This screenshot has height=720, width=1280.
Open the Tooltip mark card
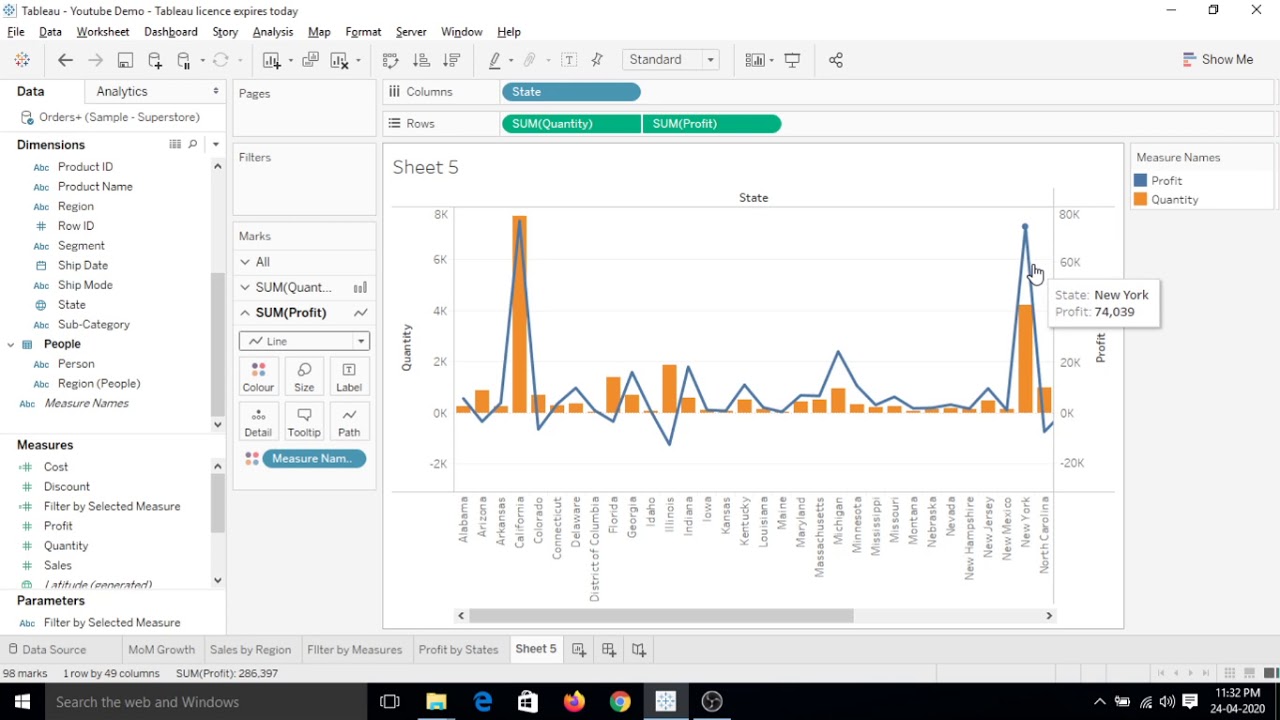point(304,422)
